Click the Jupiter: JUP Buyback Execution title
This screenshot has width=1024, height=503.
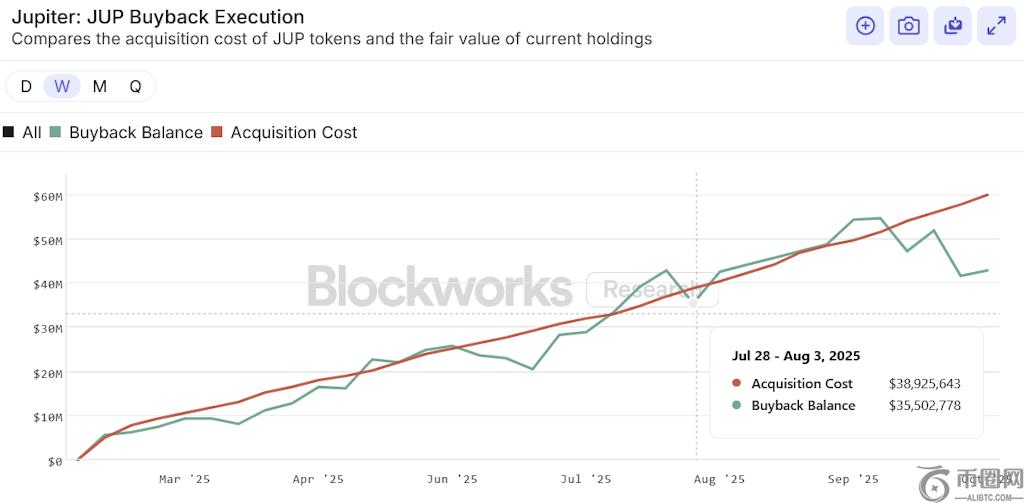point(158,18)
